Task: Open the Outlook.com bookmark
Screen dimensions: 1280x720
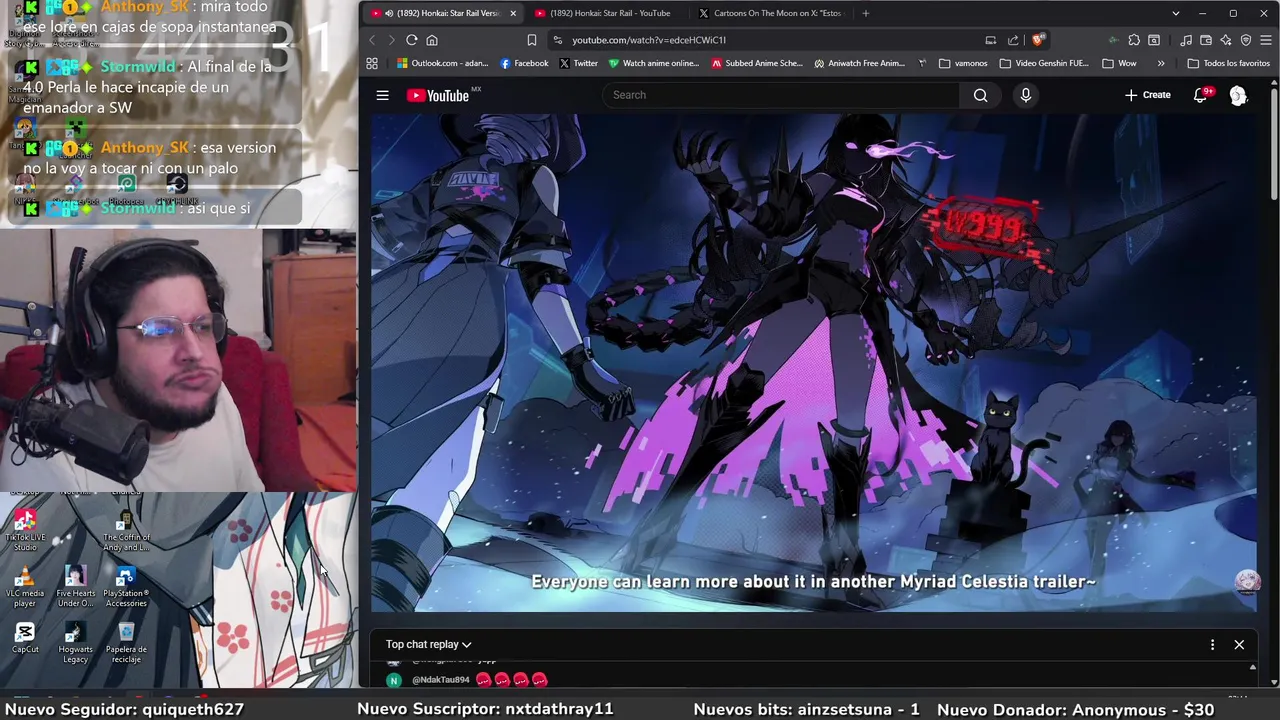Action: click(x=442, y=63)
